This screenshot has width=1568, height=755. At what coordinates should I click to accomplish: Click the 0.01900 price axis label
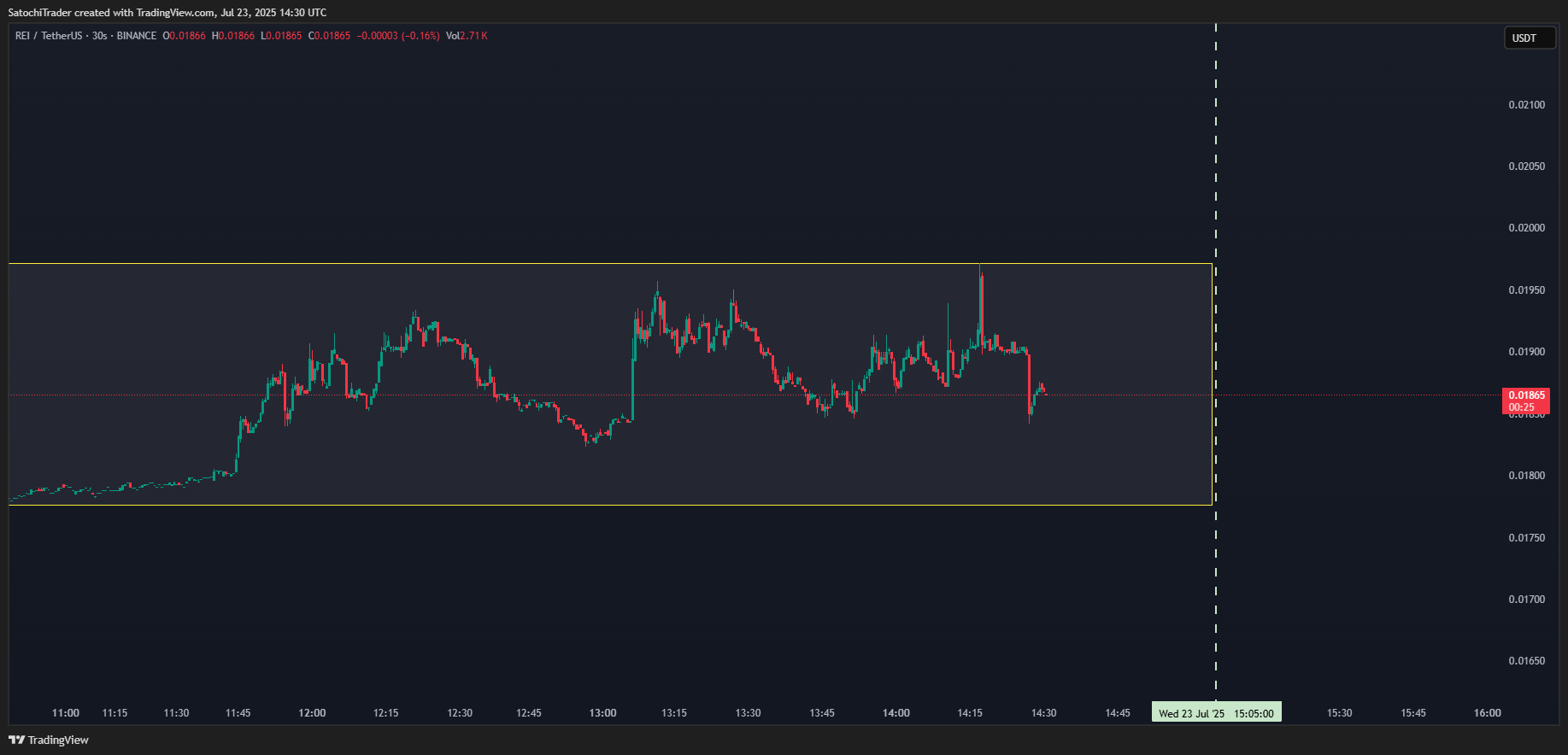(1526, 352)
